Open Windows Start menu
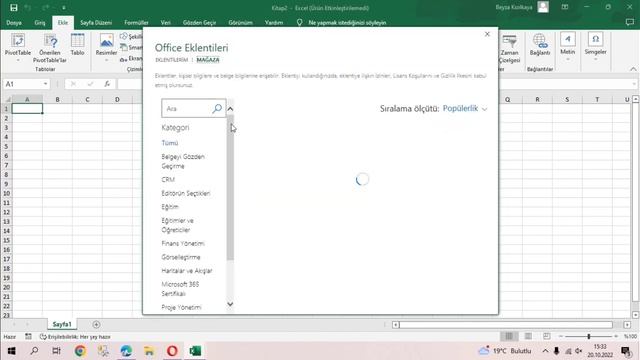Screen dimensions: 640x360 coord(11,351)
